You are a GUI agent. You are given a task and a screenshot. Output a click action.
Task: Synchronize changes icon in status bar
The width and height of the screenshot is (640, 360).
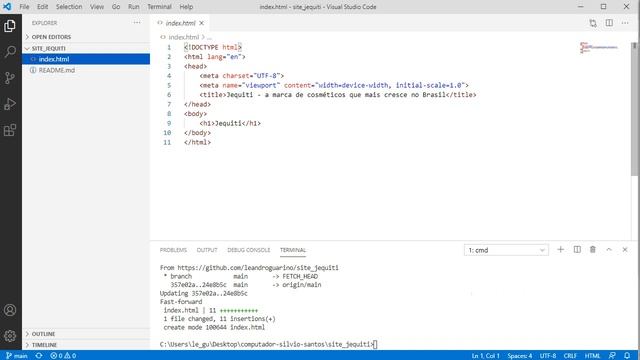39,356
